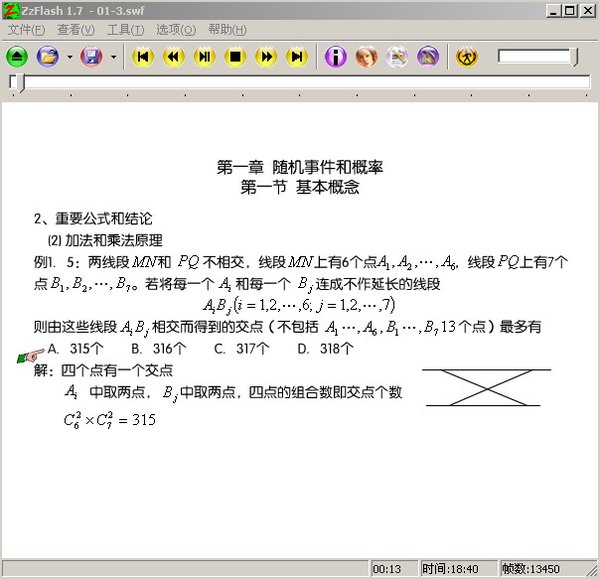The width and height of the screenshot is (600, 579).
Task: Open the 文件(F) menu
Action: coord(26,29)
